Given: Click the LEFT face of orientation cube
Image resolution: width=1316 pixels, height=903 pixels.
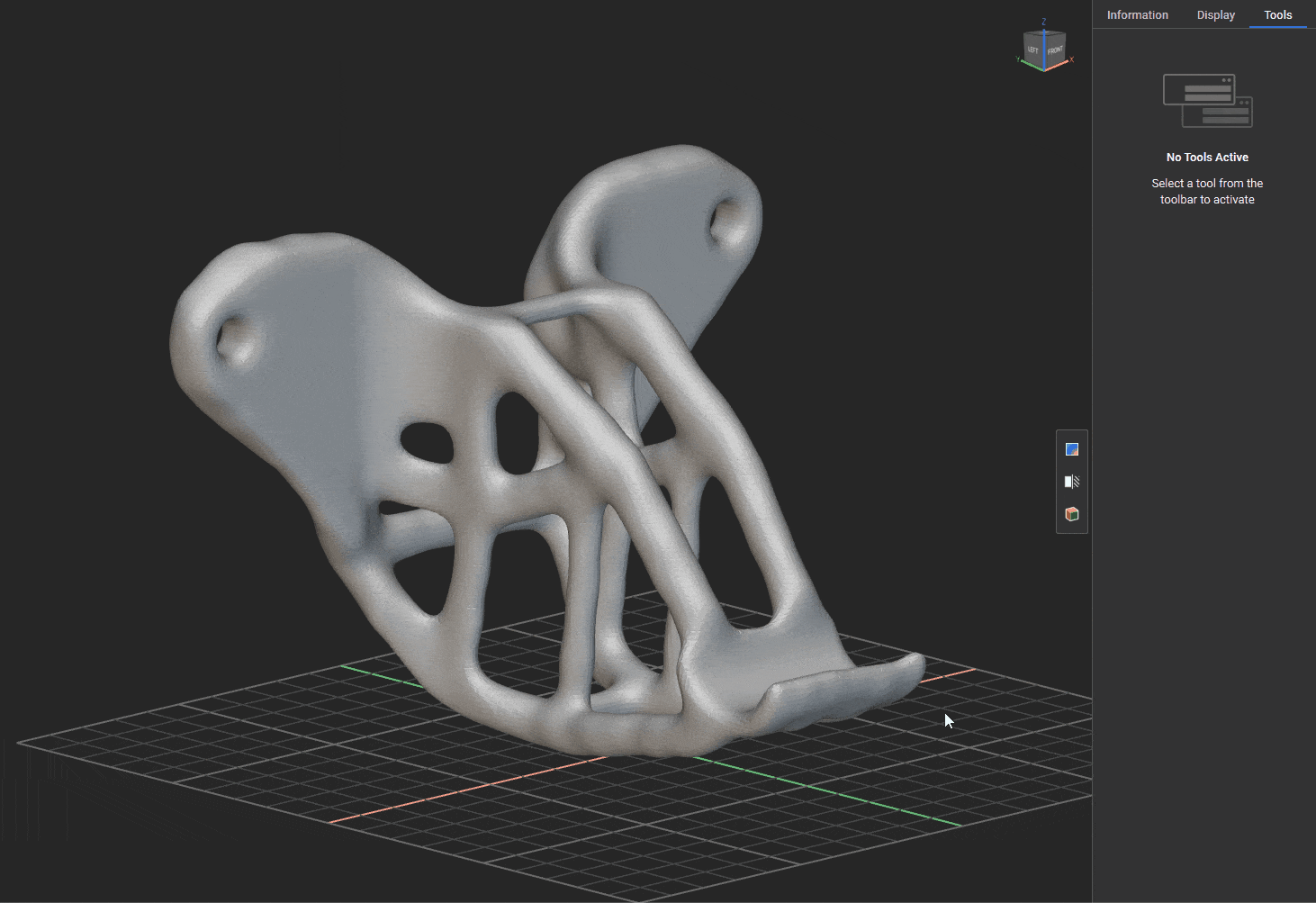Looking at the screenshot, I should tap(1033, 49).
